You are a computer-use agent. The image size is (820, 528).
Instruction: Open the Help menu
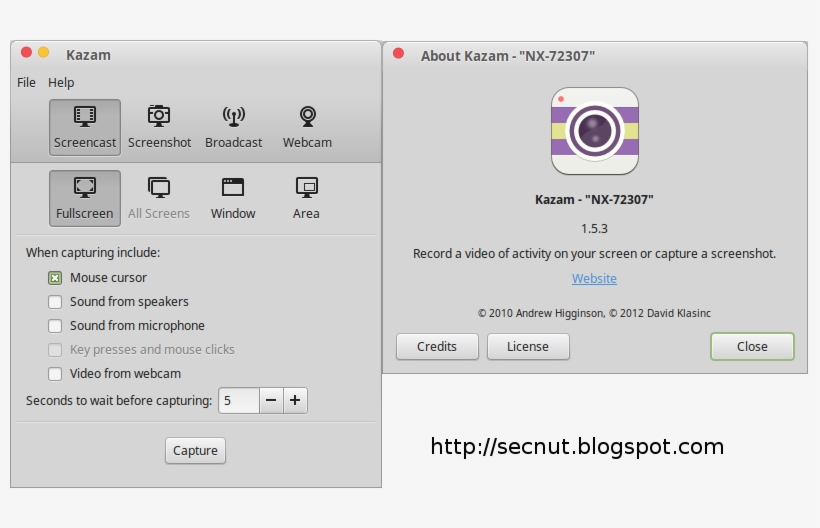pos(61,83)
